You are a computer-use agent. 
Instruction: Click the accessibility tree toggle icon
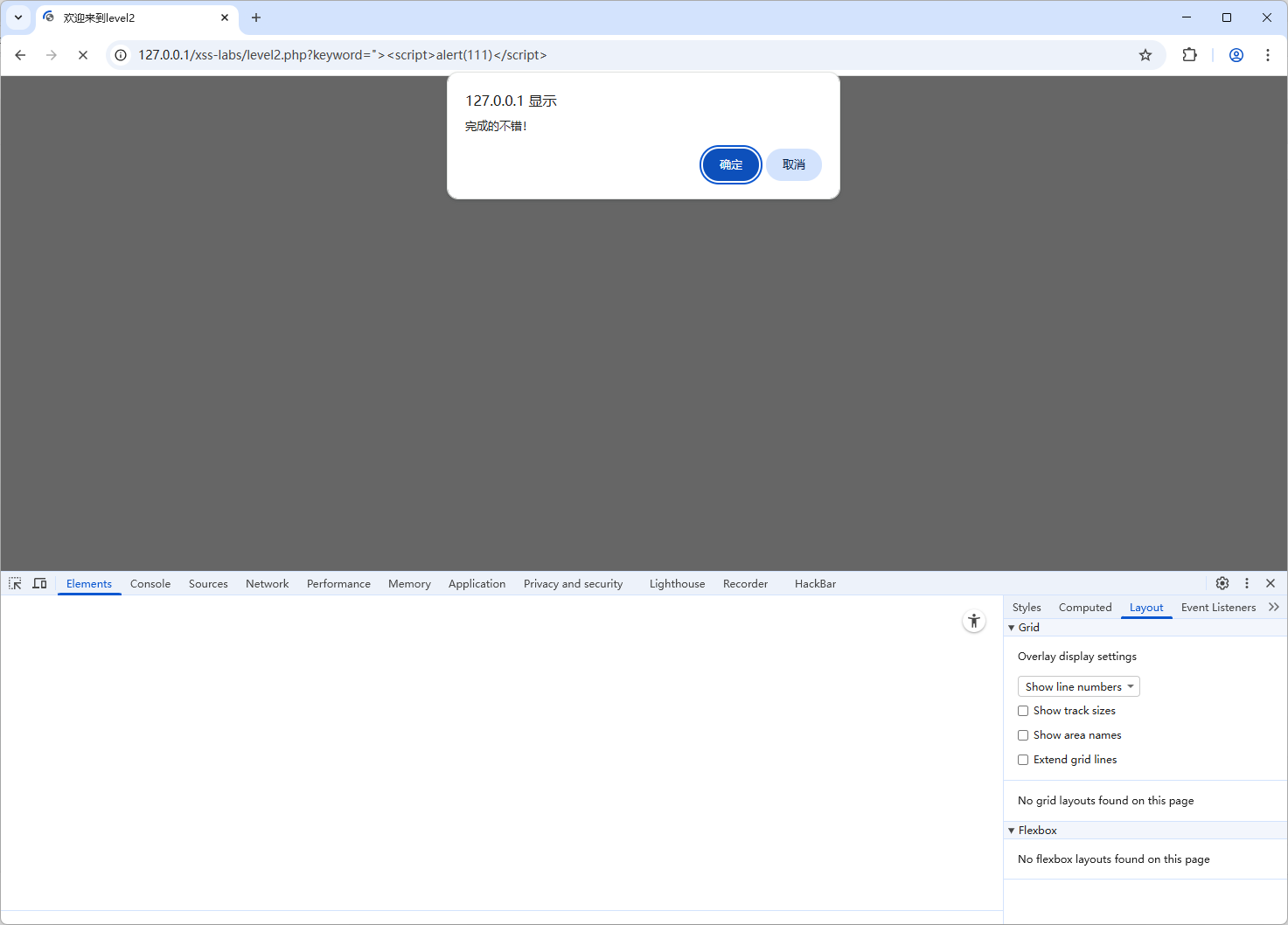[x=974, y=621]
